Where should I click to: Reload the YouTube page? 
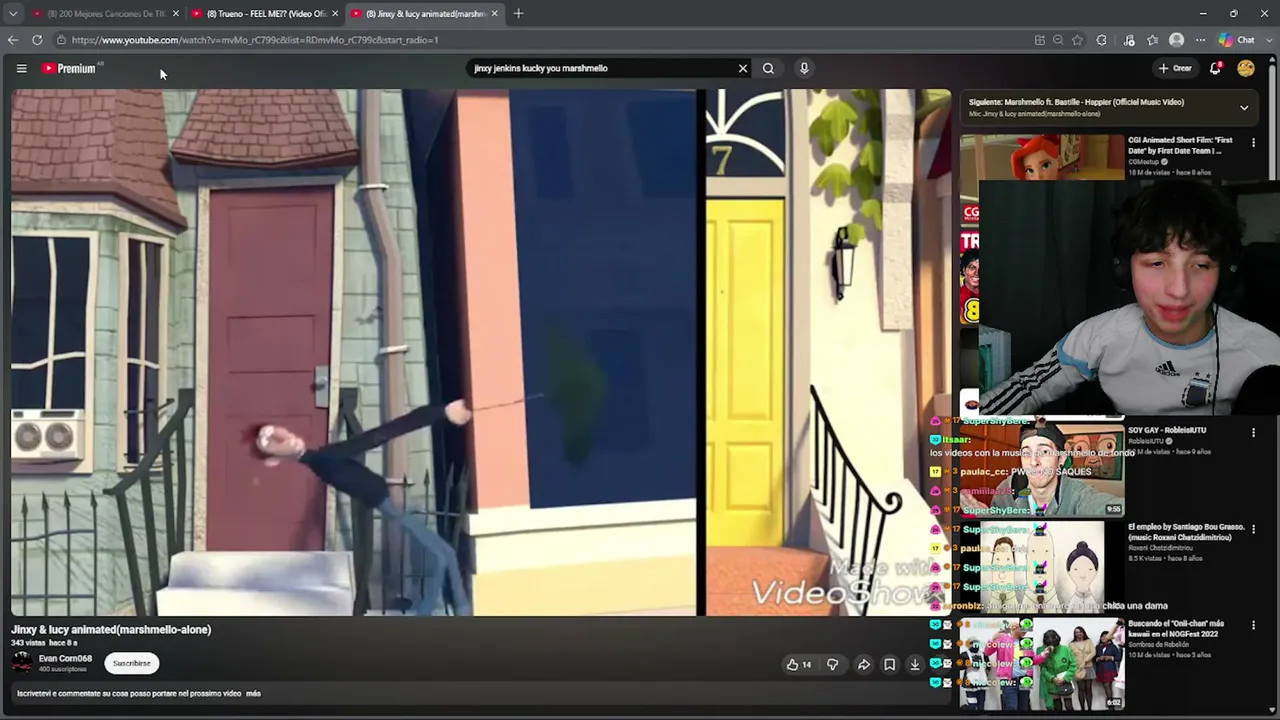coord(37,40)
